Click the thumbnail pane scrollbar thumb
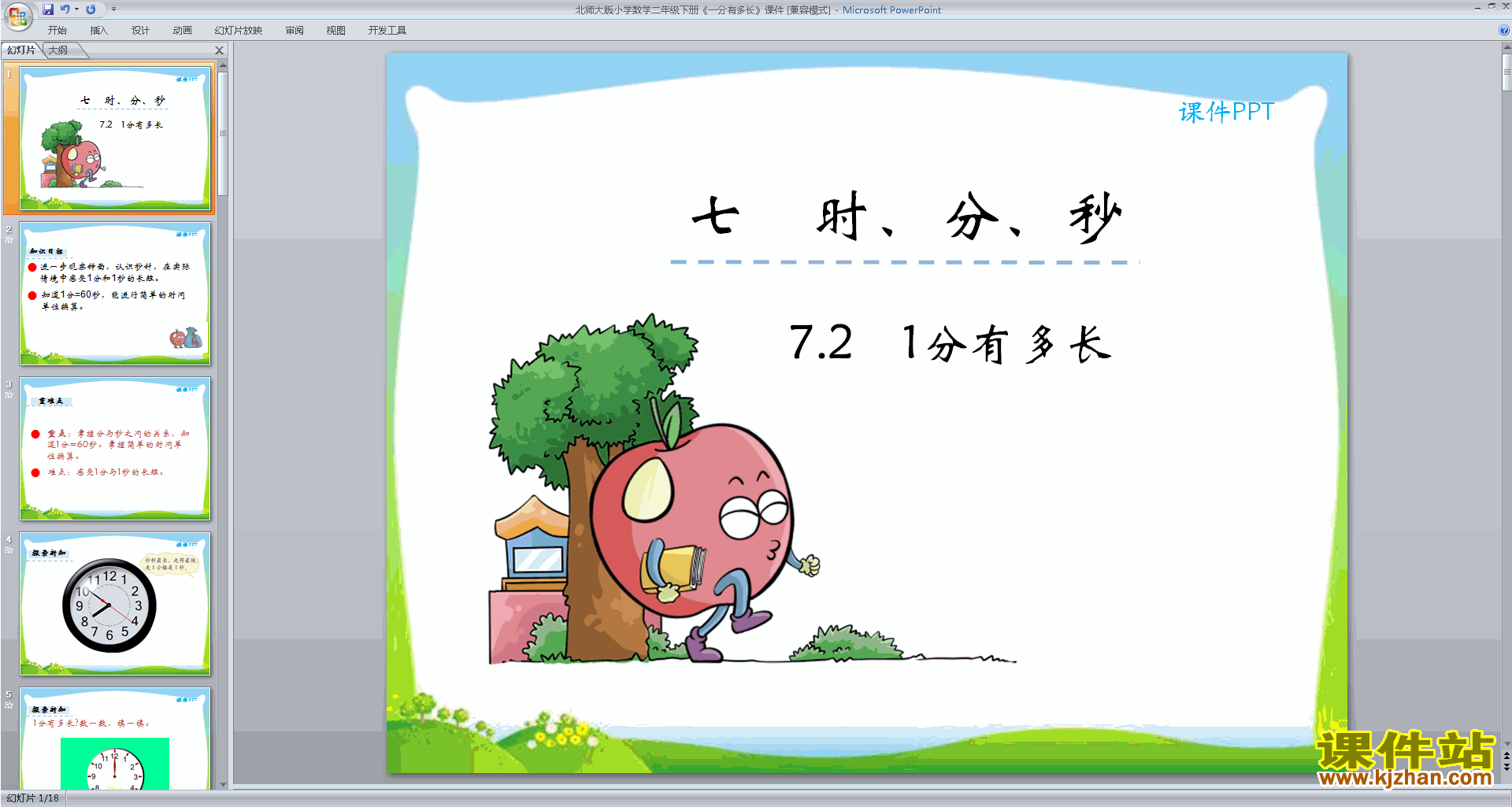Viewport: 1512px width, 807px height. tap(223, 134)
